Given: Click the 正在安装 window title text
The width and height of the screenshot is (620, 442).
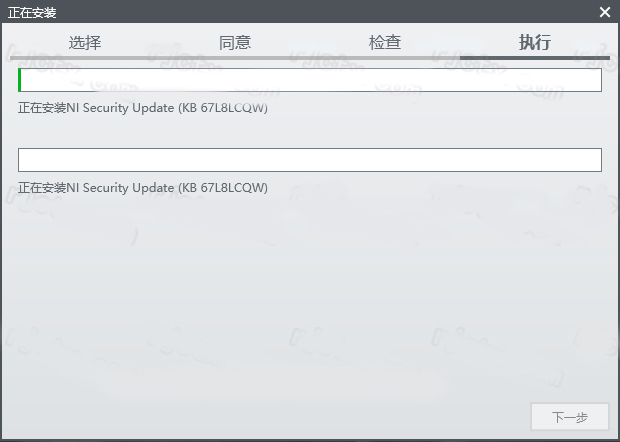Looking at the screenshot, I should pos(32,12).
